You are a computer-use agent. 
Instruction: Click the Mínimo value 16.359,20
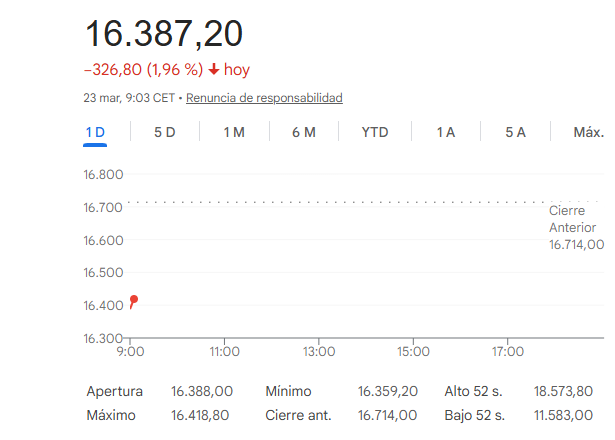point(388,391)
